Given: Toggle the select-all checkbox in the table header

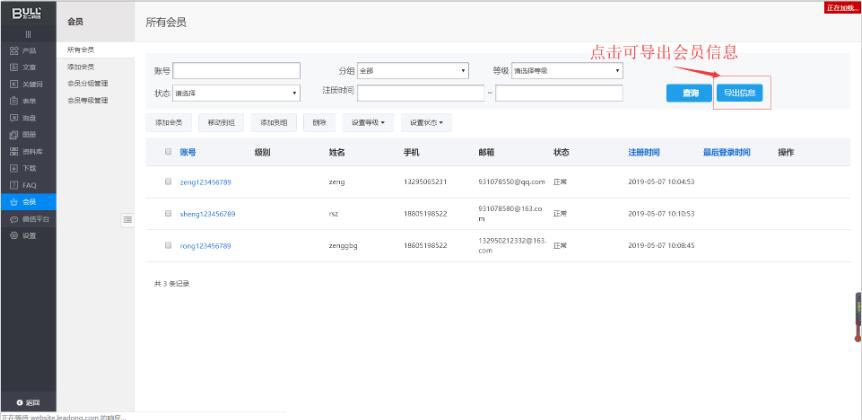Looking at the screenshot, I should [168, 152].
